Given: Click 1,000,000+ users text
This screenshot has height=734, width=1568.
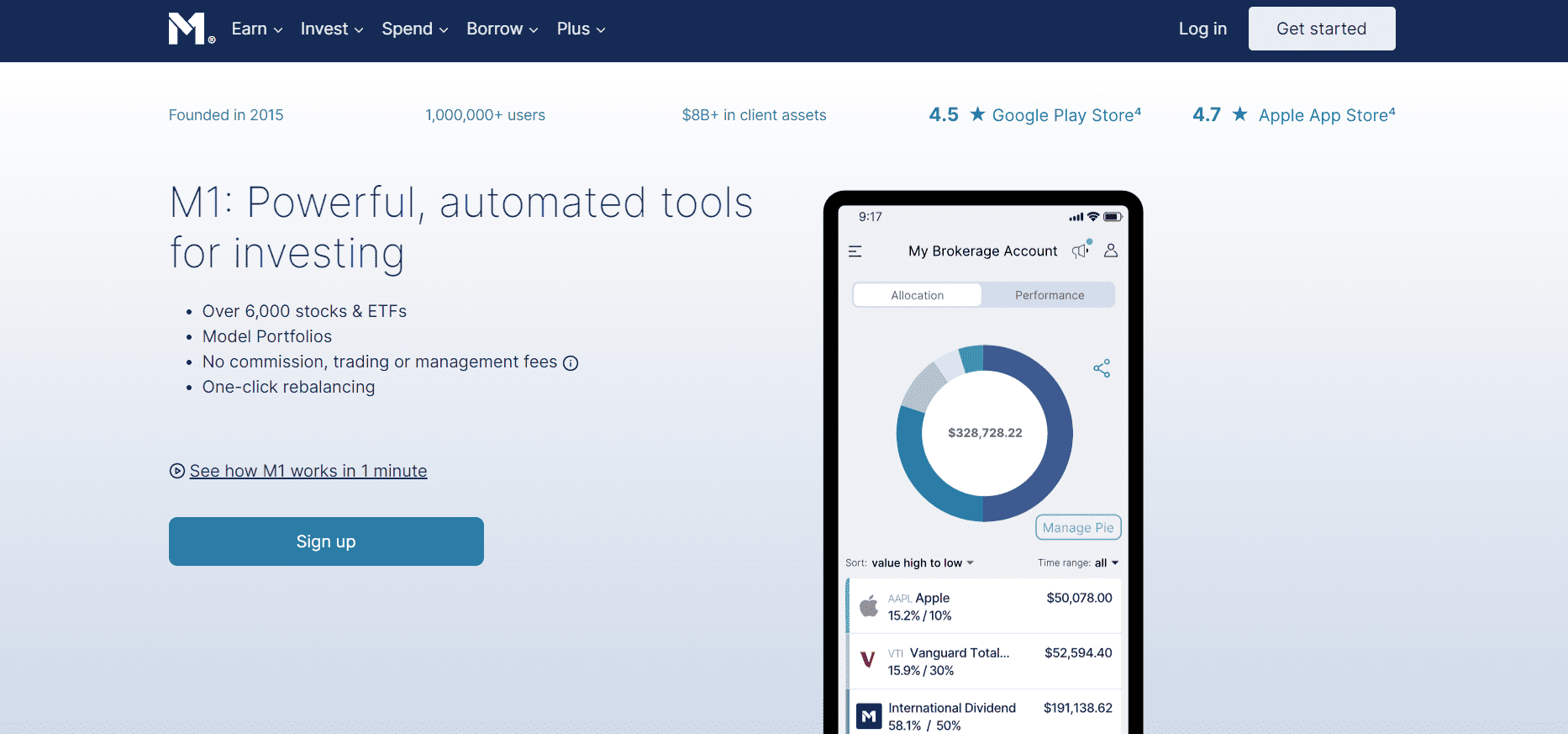Looking at the screenshot, I should (x=485, y=115).
